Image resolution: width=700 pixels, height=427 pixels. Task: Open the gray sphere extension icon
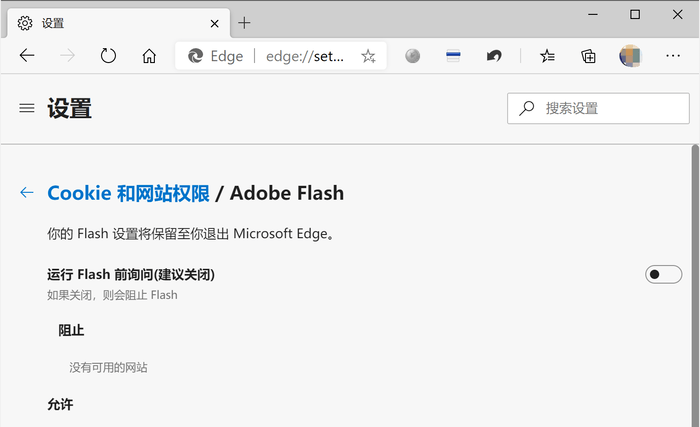pyautogui.click(x=412, y=56)
